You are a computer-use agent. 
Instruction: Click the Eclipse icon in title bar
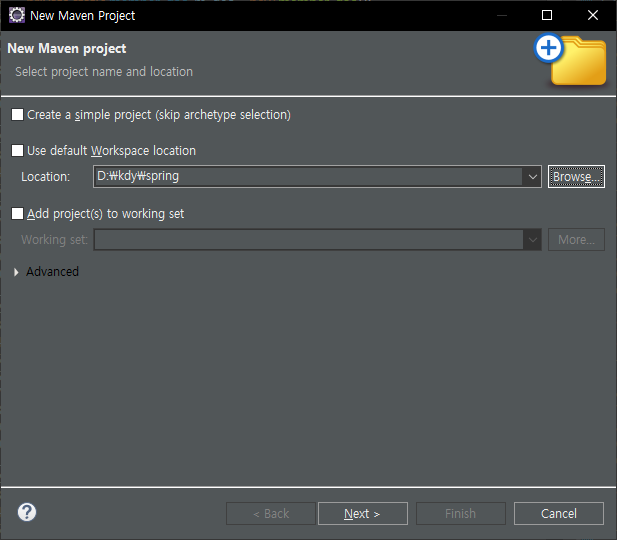coord(17,15)
